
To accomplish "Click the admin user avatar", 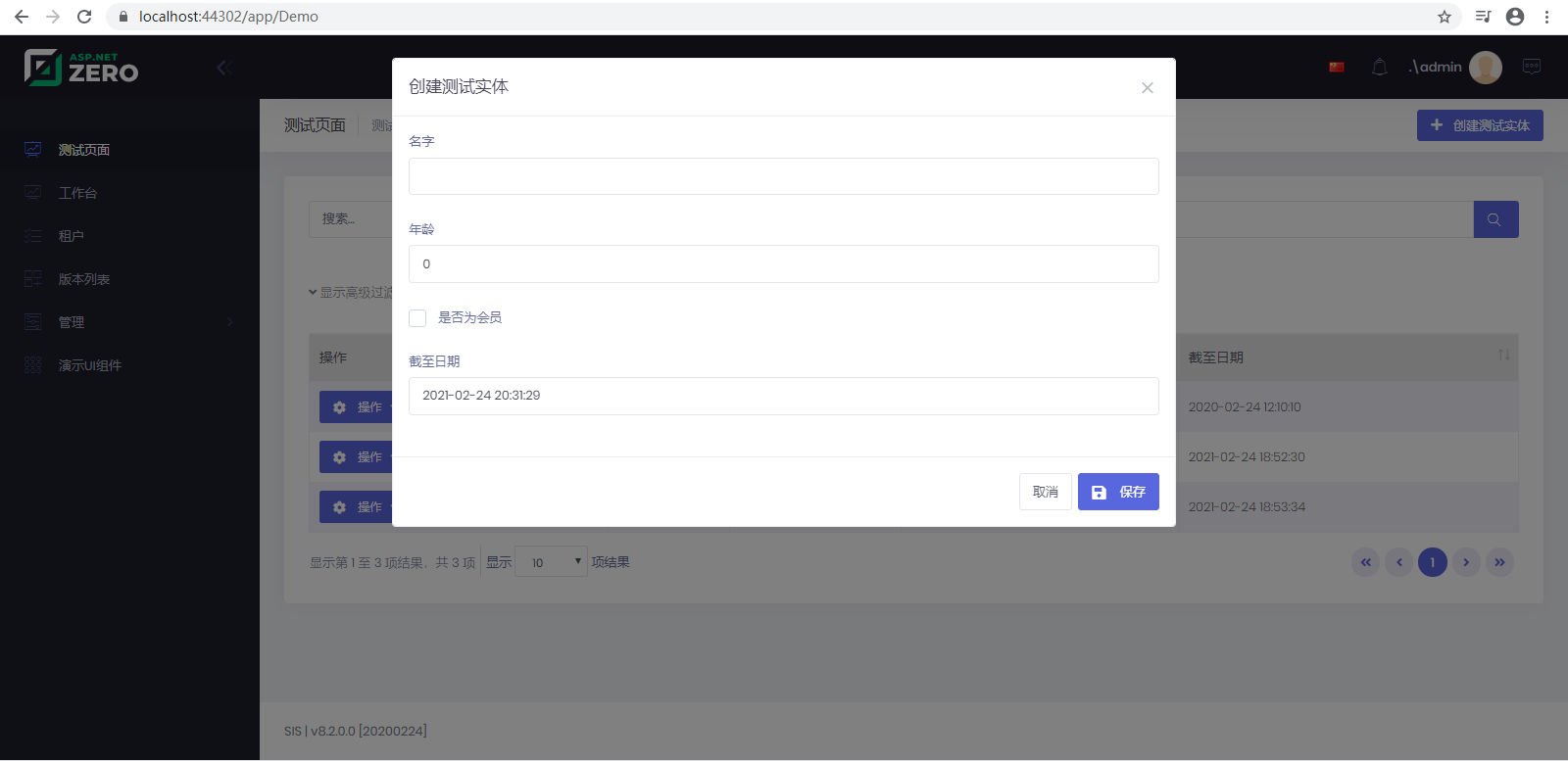I will [x=1486, y=68].
